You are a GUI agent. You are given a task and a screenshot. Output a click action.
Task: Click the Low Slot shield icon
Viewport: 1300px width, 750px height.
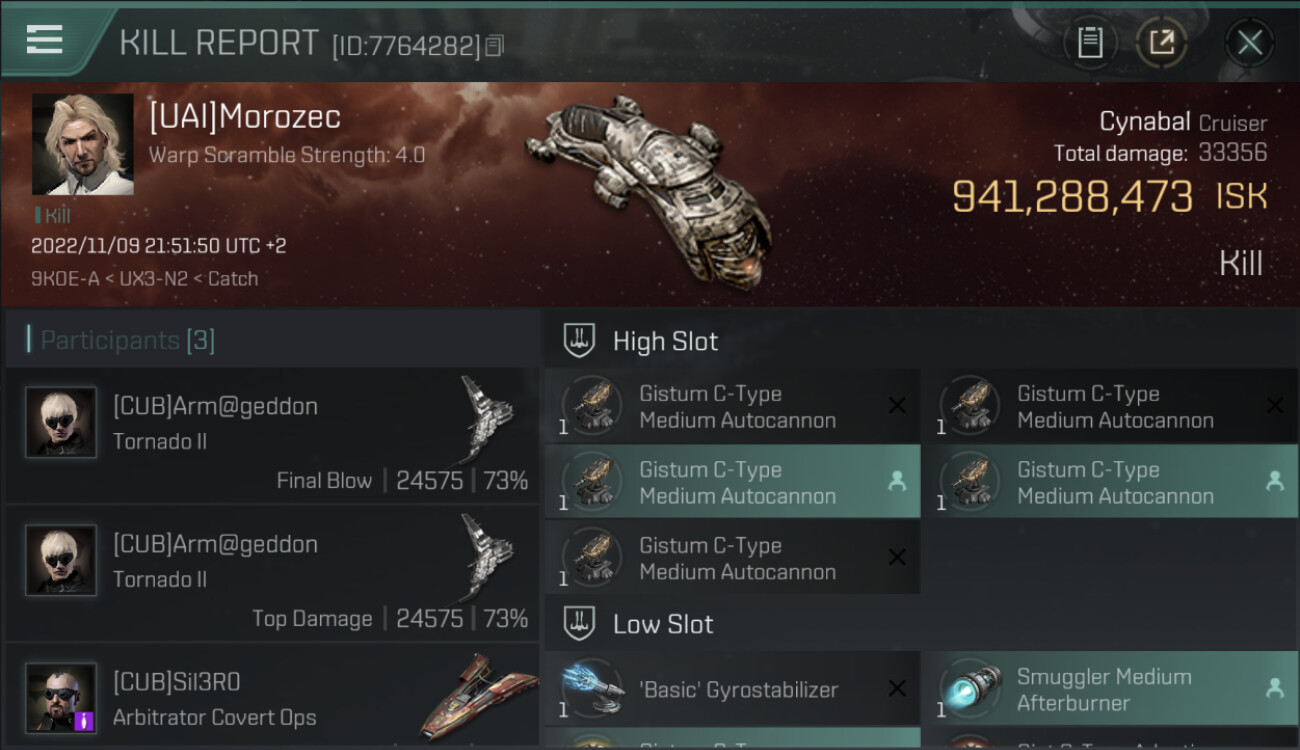pyautogui.click(x=579, y=624)
